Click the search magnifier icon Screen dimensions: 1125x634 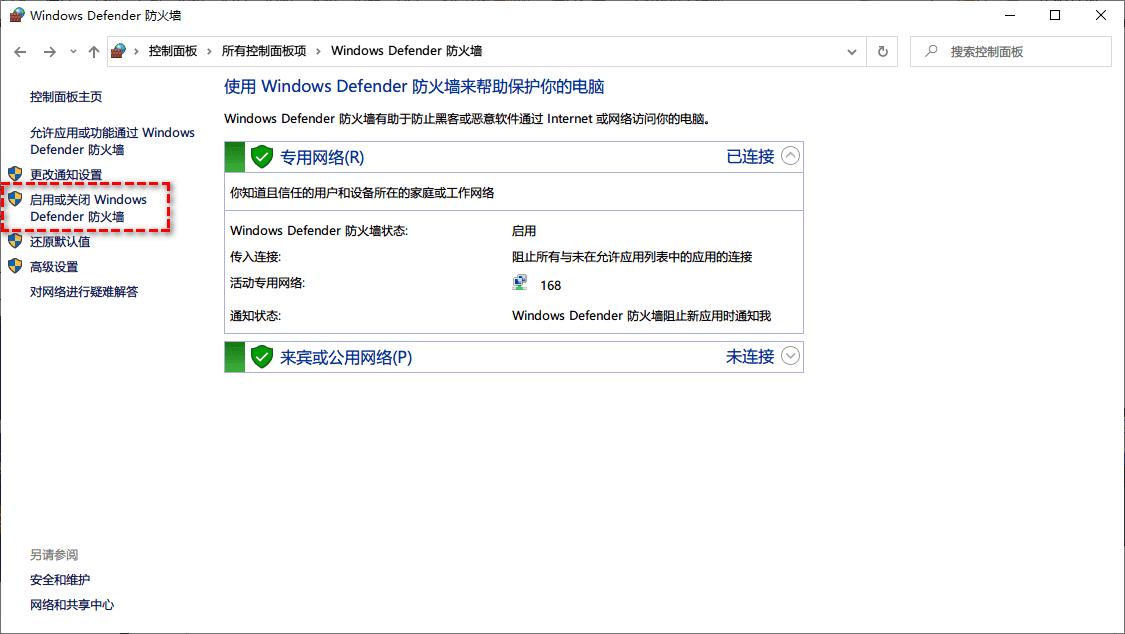tap(931, 51)
